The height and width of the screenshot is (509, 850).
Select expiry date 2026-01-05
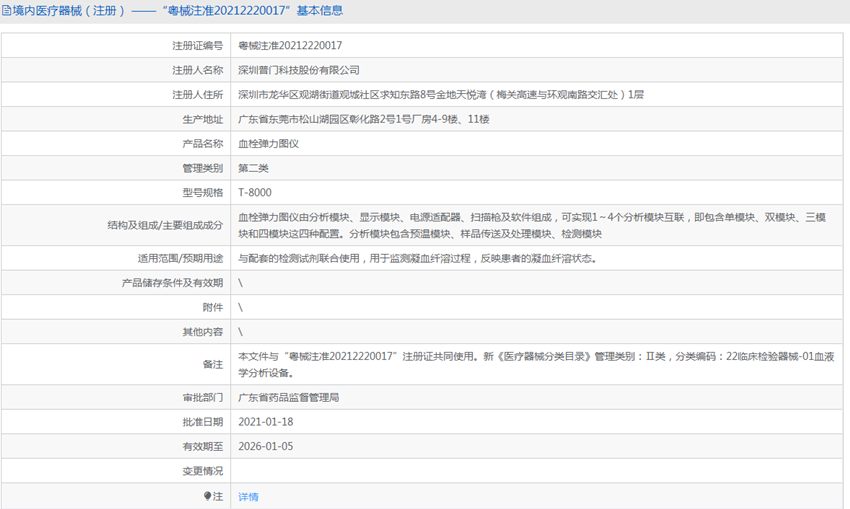(x=266, y=446)
